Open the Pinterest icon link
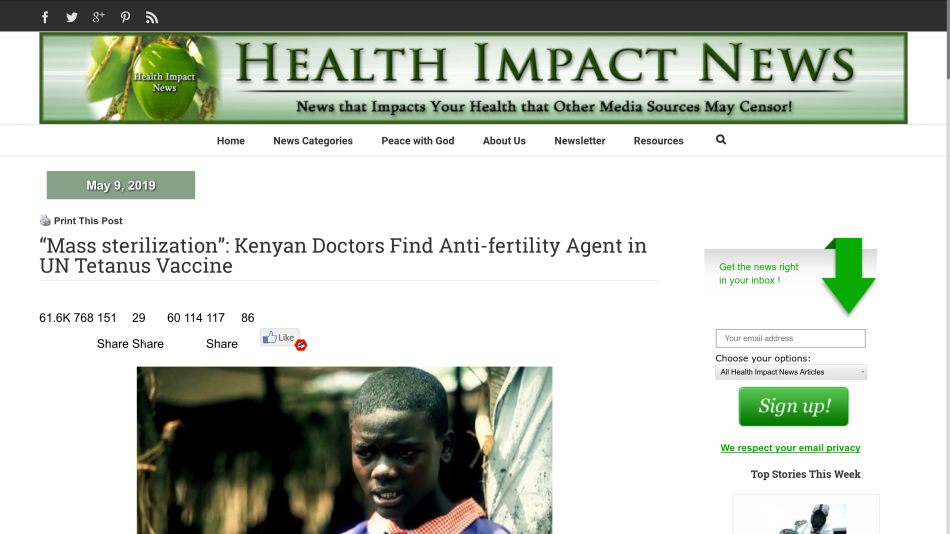Viewport: 950px width, 534px height. point(125,17)
